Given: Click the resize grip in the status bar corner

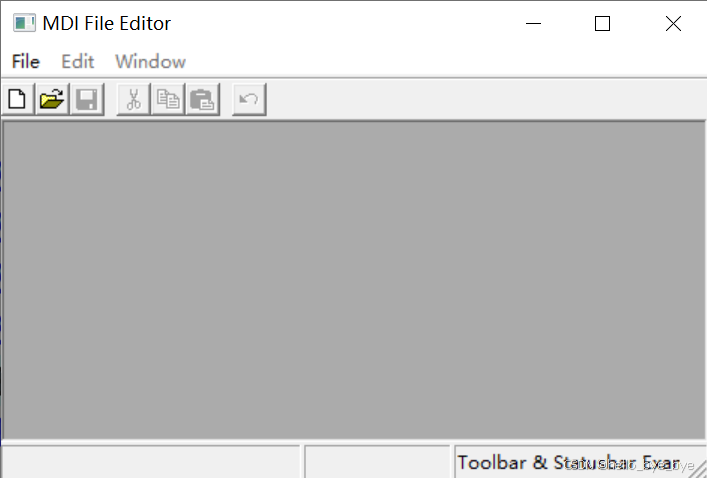Looking at the screenshot, I should click(697, 469).
